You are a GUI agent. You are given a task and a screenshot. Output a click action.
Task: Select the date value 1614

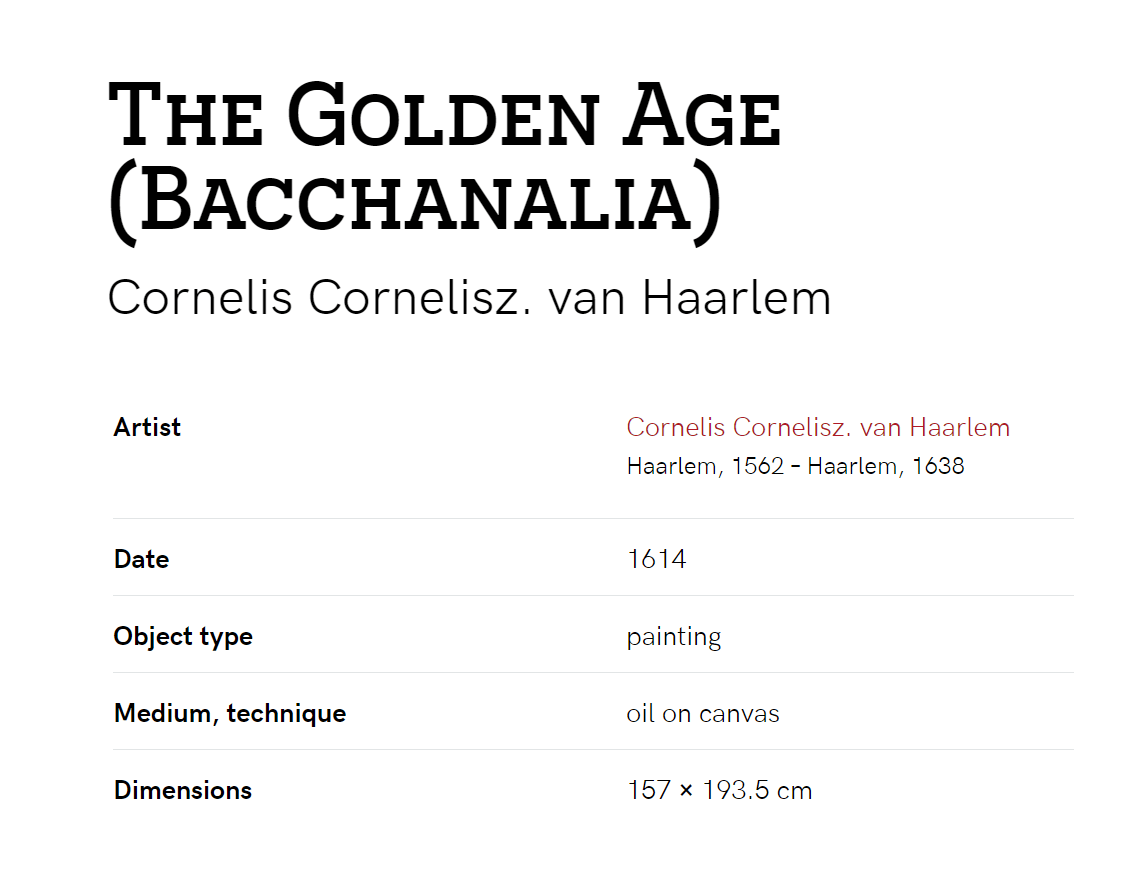[657, 559]
